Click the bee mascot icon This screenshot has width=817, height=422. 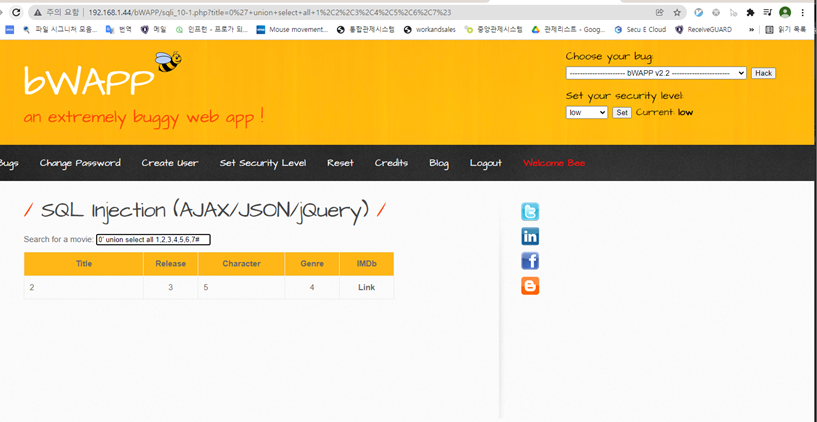pyautogui.click(x=168, y=61)
